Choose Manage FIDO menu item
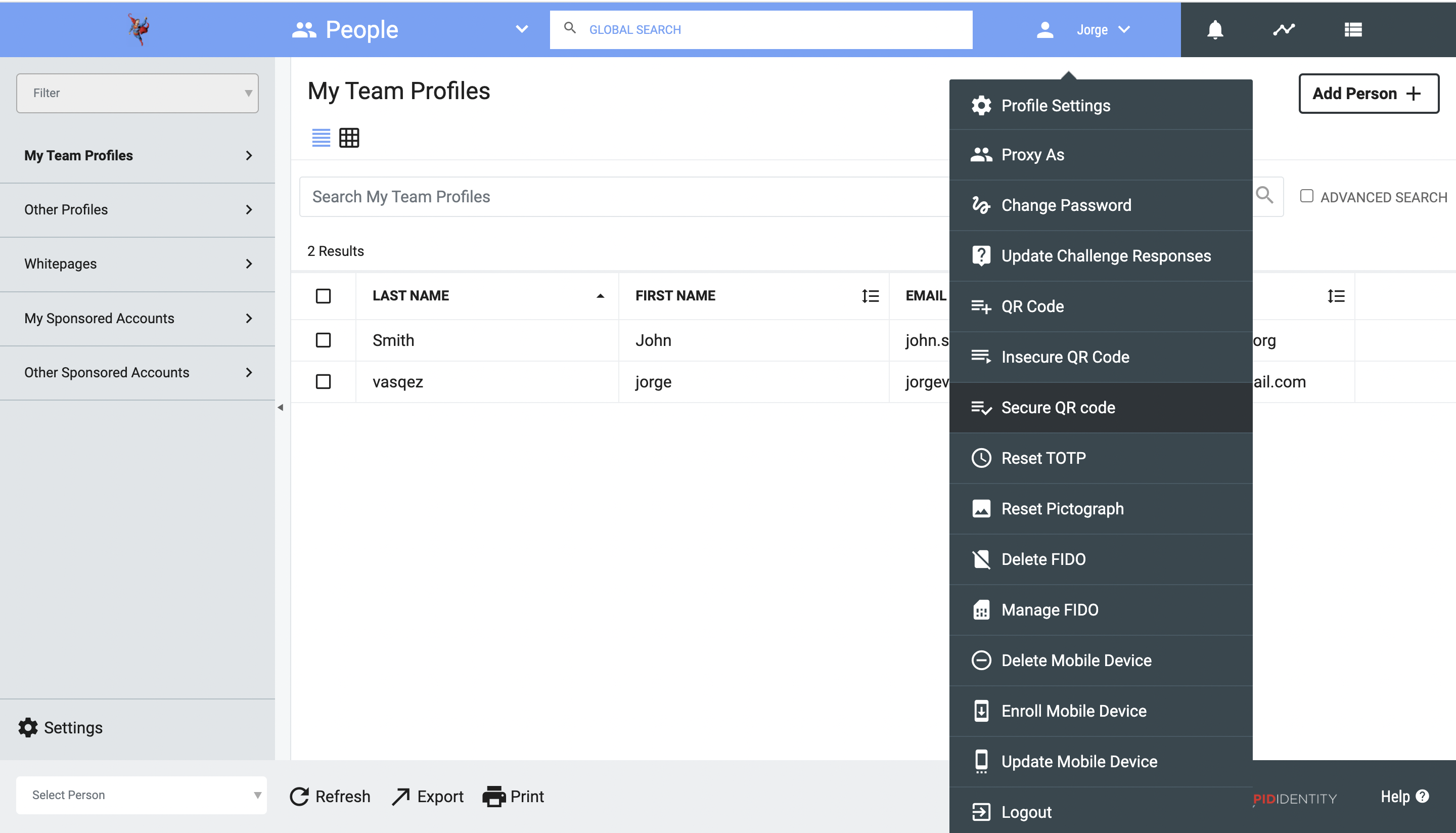The width and height of the screenshot is (1456, 833). 1100,610
